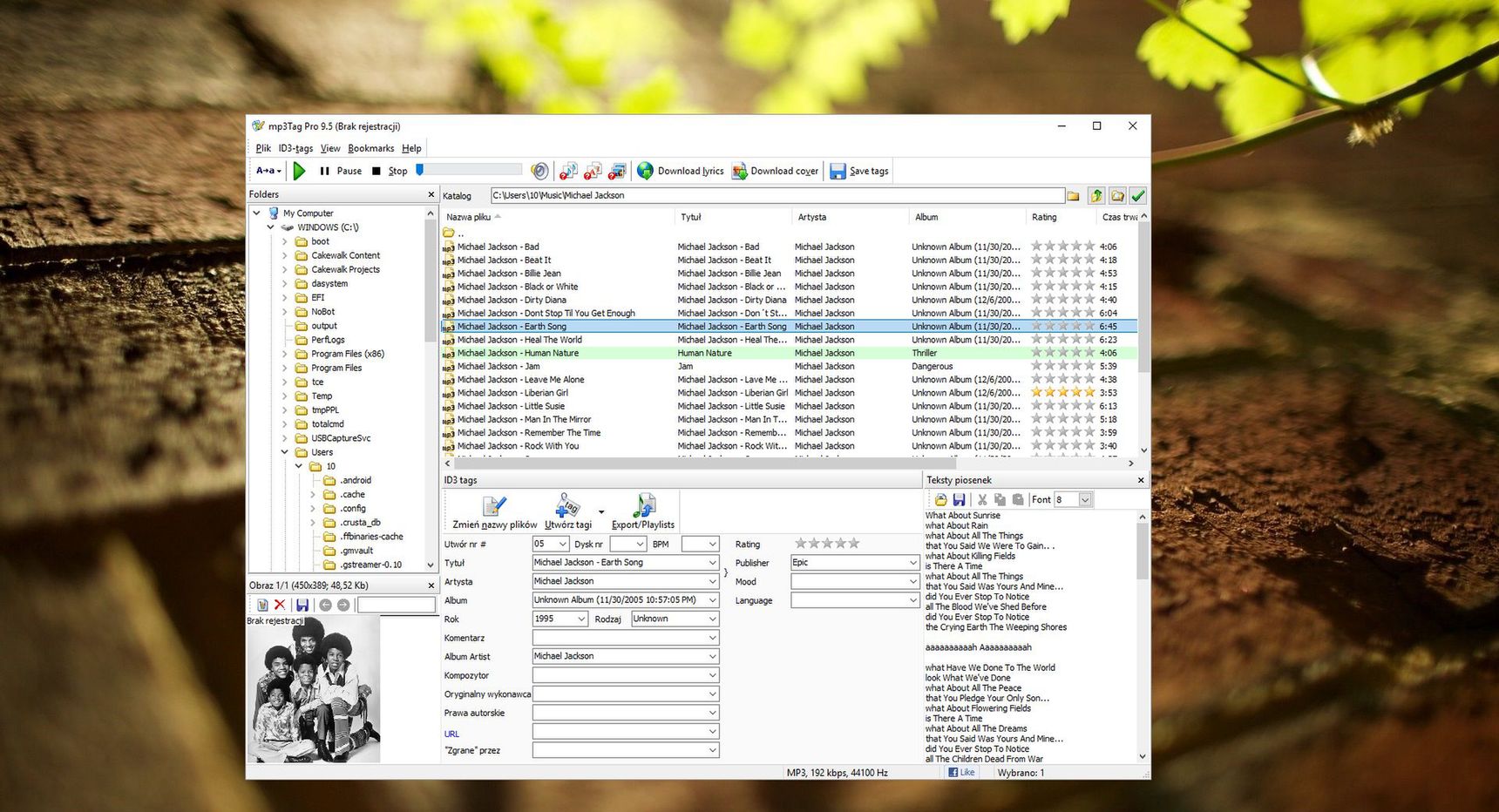Click Download lyrics button
The image size is (1499, 812).
click(x=681, y=171)
